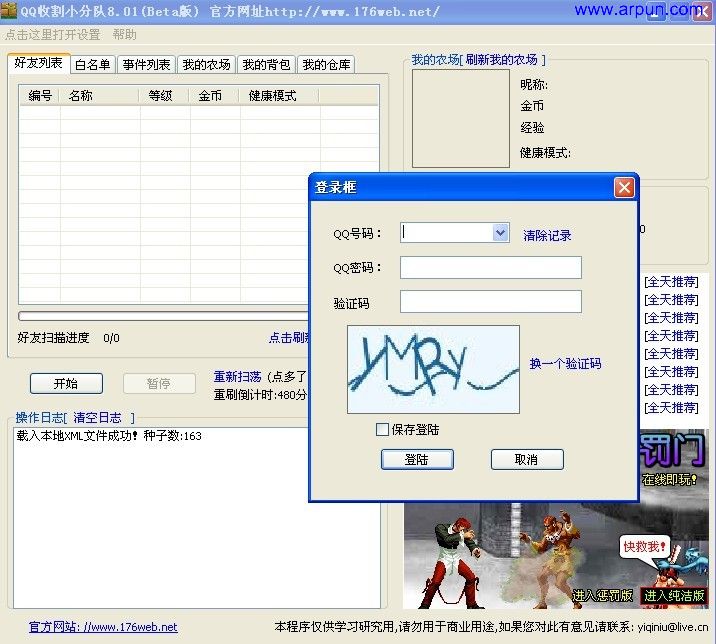
Task: Click the friend scan progress bar
Action: coord(163,316)
